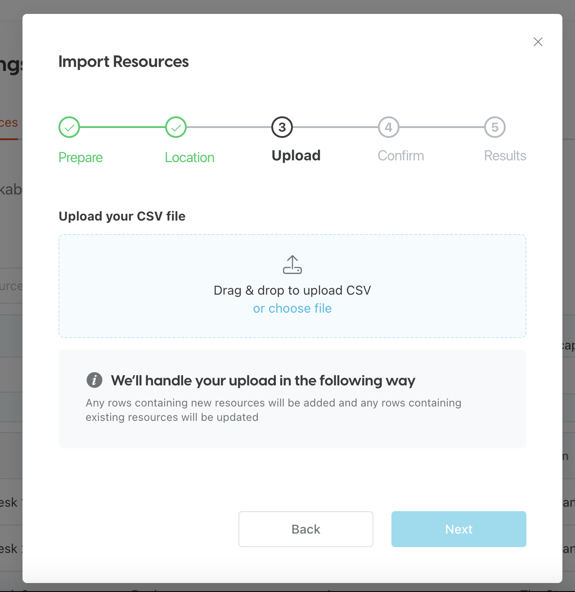Select the Upload step label
The image size is (575, 592).
296,156
